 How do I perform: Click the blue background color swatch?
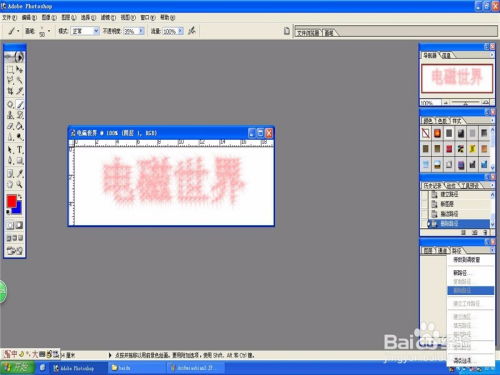(18, 209)
